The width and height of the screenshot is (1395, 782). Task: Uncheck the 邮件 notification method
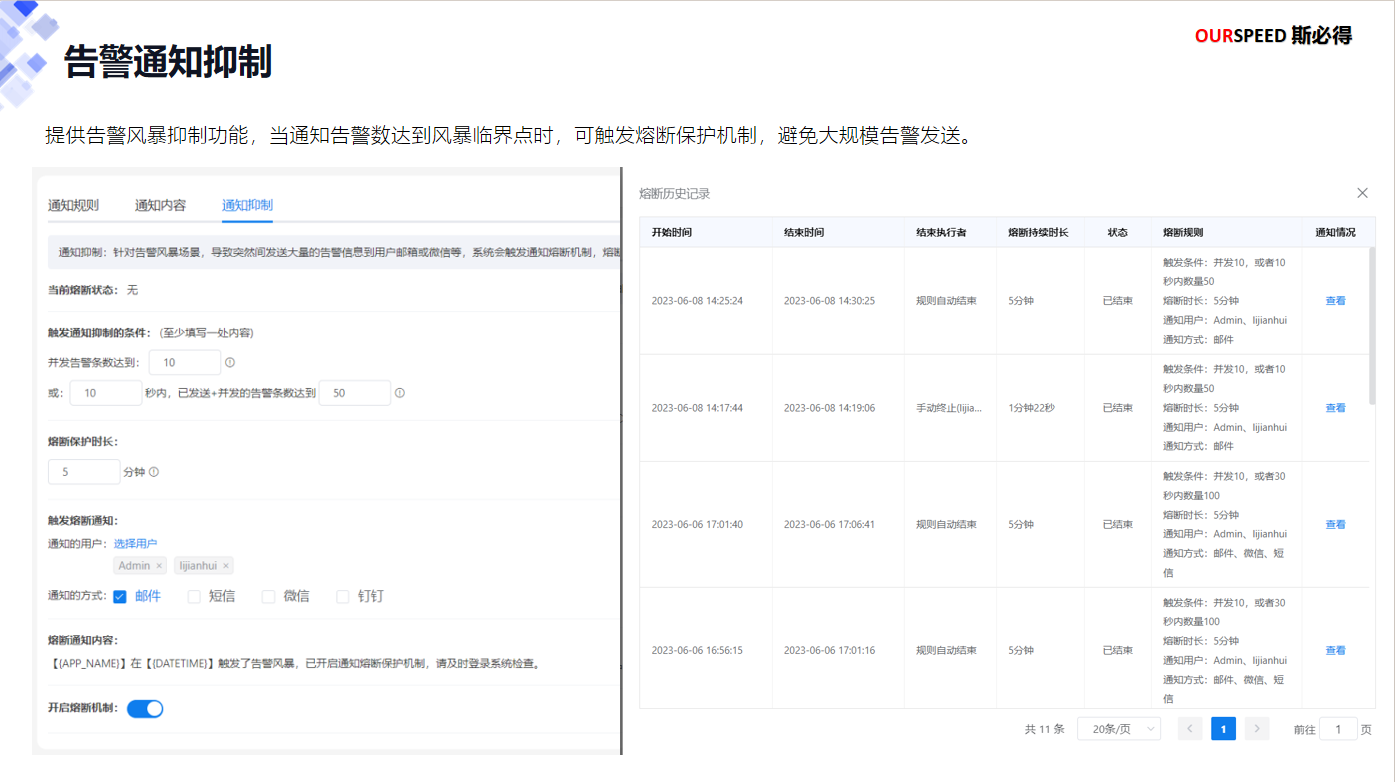(120, 597)
